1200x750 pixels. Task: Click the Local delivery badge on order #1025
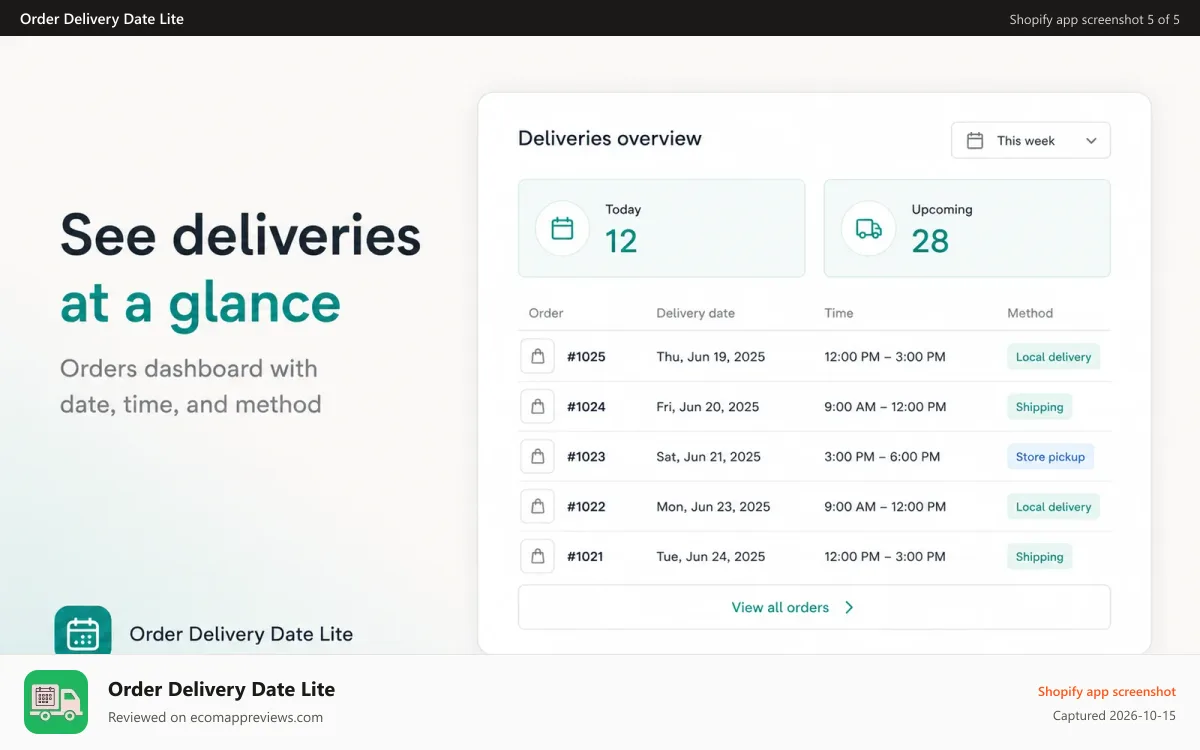pos(1053,357)
